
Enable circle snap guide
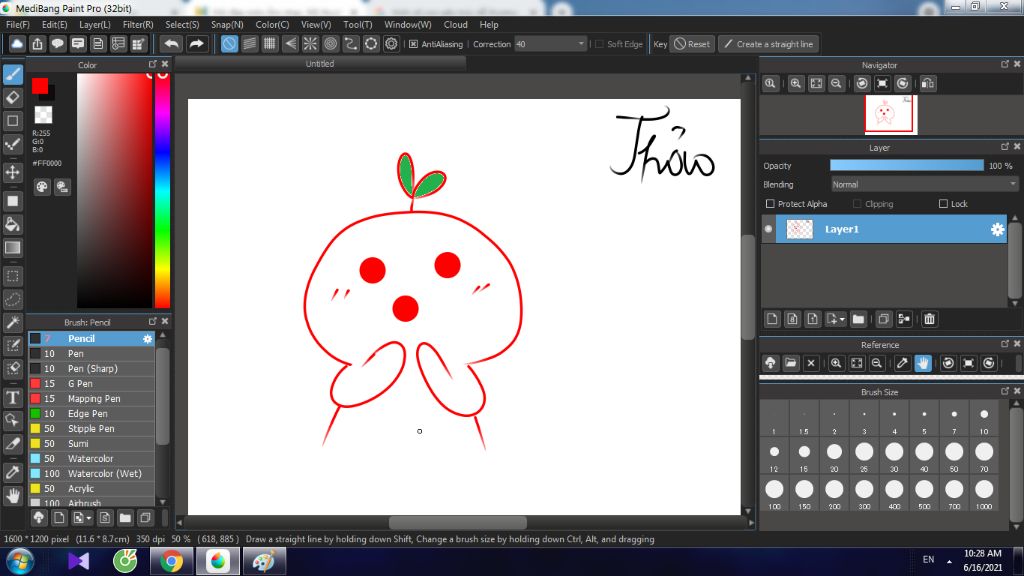(330, 44)
